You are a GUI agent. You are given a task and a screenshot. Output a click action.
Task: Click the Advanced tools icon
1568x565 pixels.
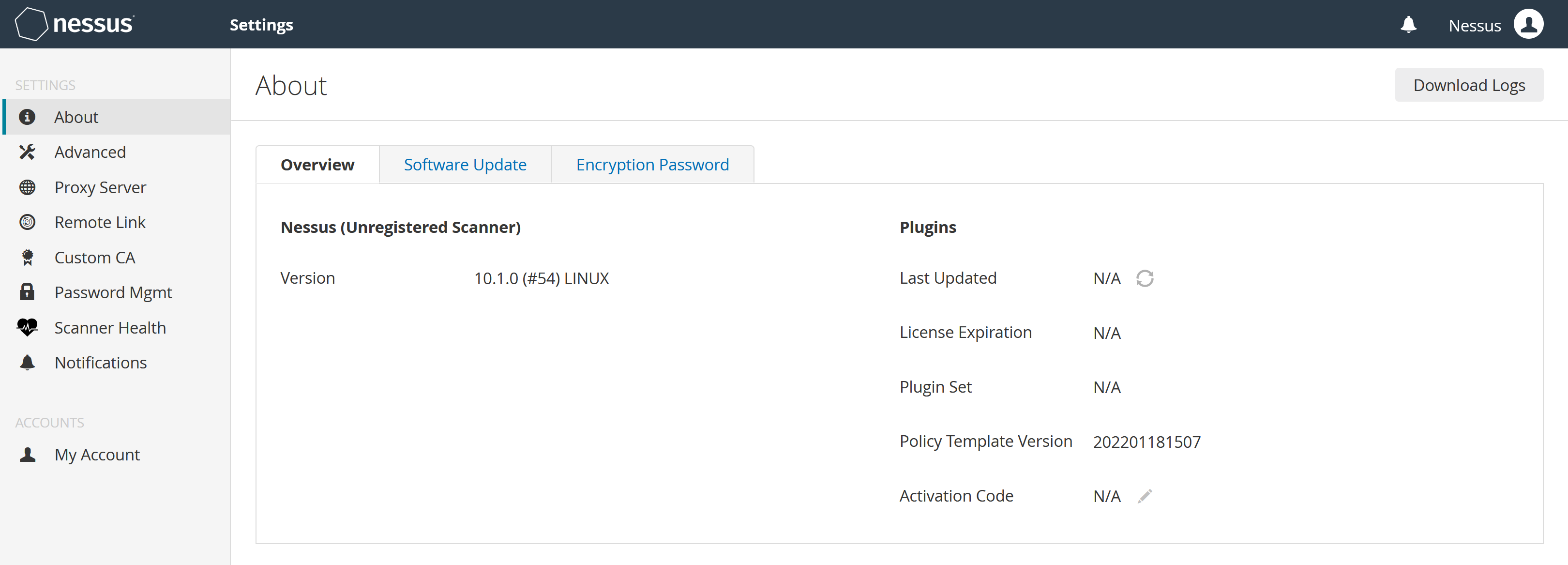27,152
